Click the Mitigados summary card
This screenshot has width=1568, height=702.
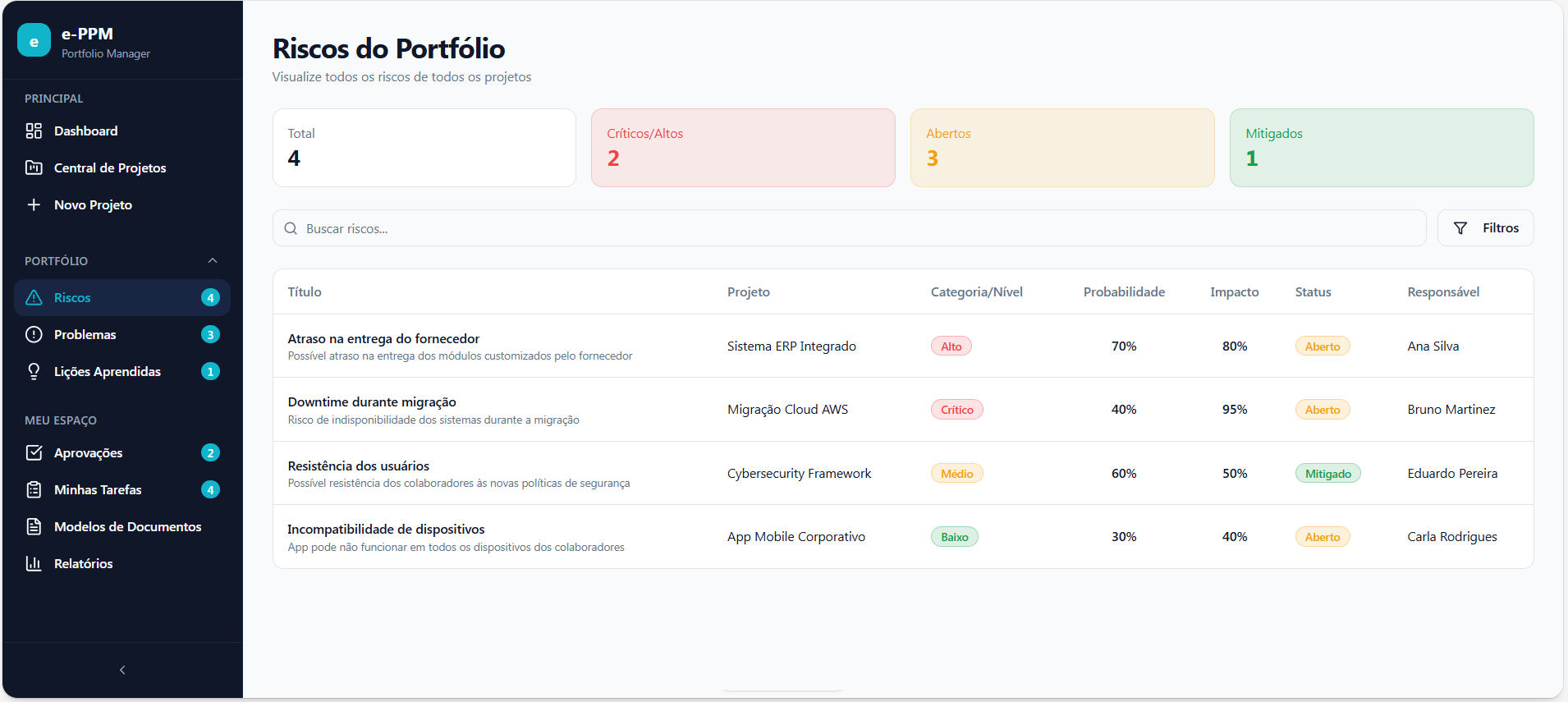click(x=1382, y=148)
